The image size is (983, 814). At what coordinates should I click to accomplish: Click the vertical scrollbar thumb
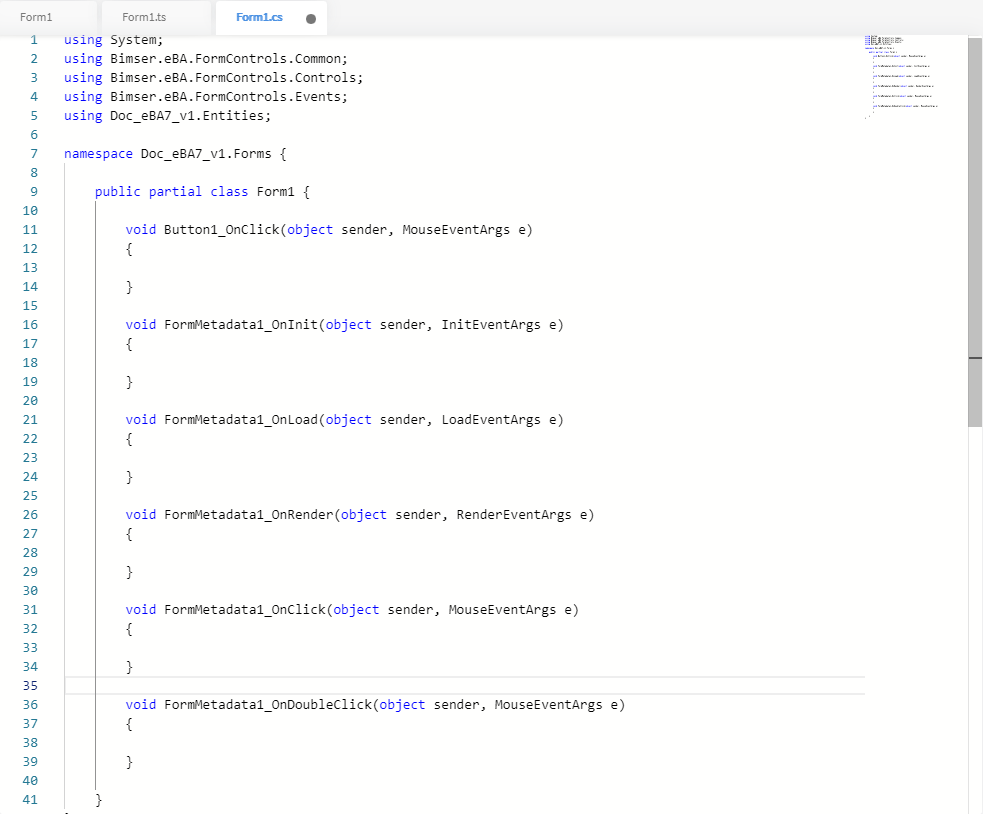[975, 230]
